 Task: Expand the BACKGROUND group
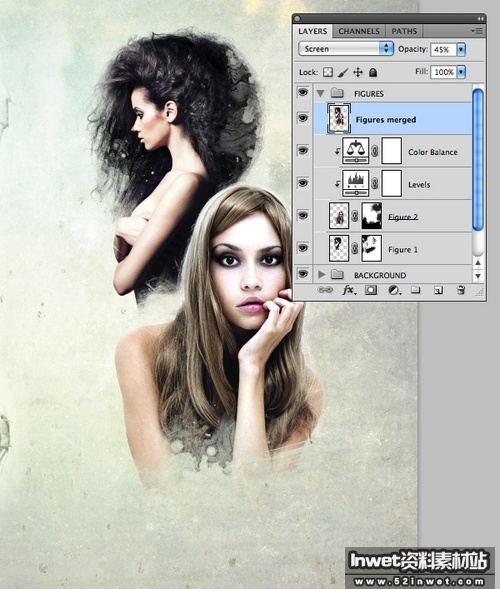click(x=321, y=275)
